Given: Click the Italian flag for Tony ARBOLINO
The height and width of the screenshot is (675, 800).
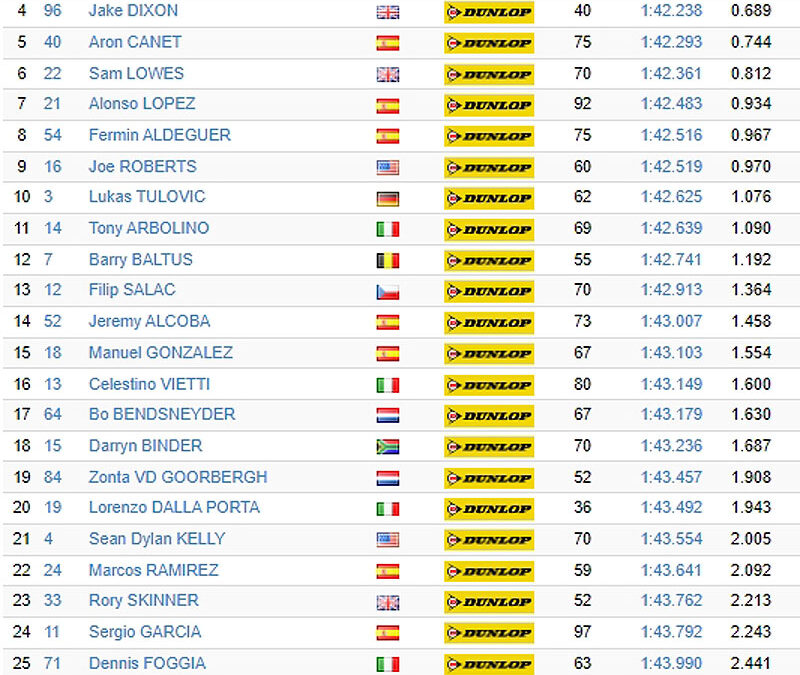Looking at the screenshot, I should 388,230.
